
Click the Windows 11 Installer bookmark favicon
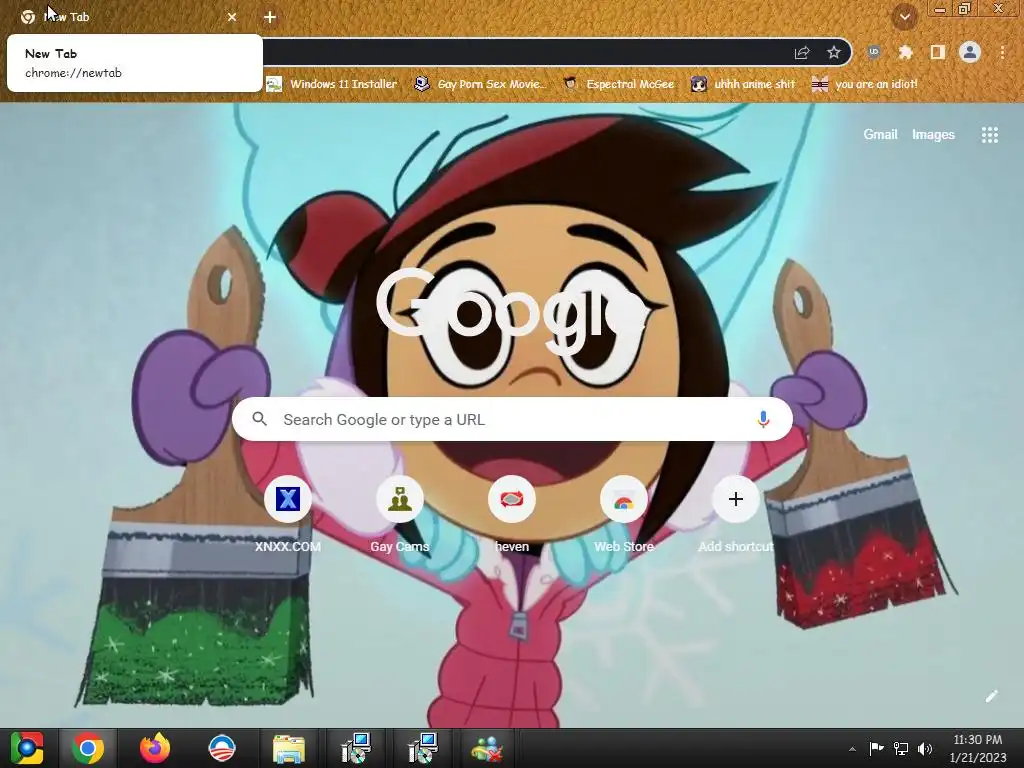[274, 84]
